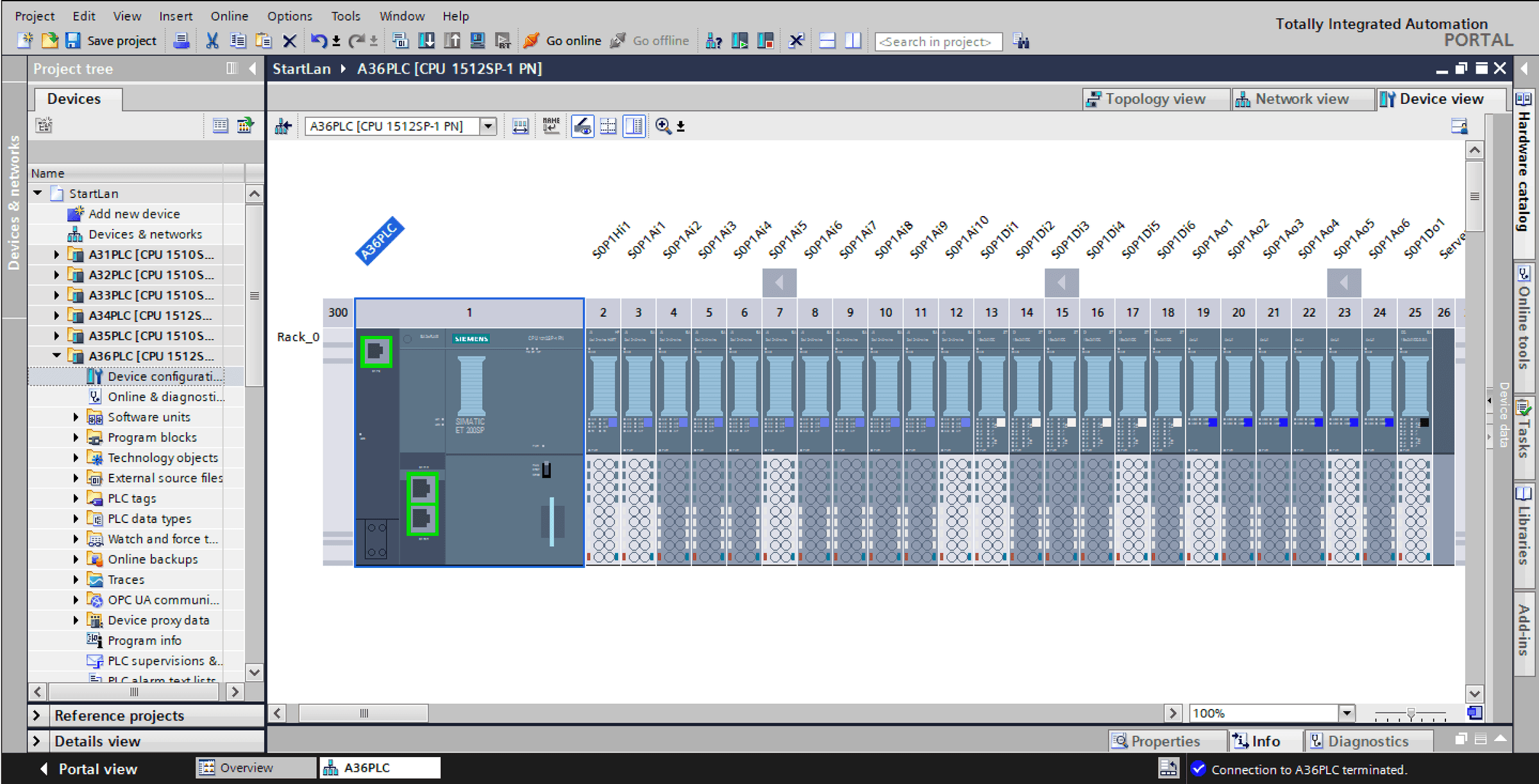The image size is (1539, 784).
Task: Click the Print icon in the toolbar
Action: click(x=181, y=41)
